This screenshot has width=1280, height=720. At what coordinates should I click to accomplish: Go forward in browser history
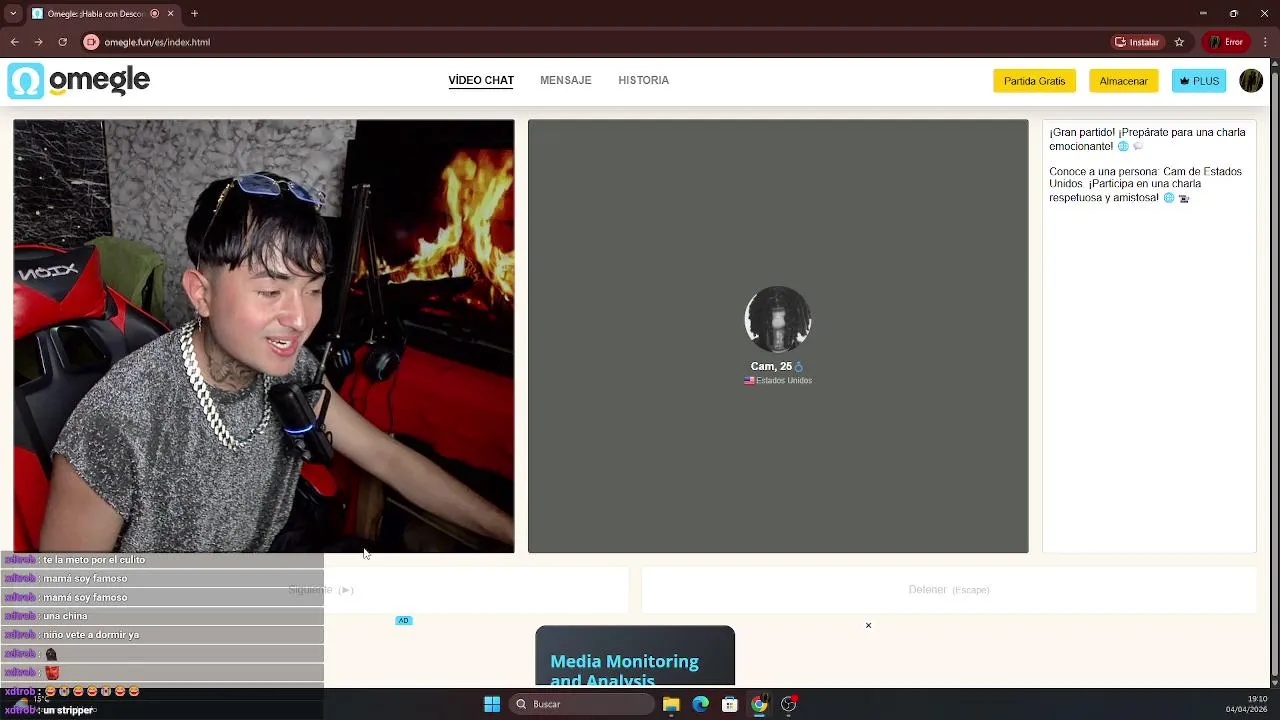38,42
